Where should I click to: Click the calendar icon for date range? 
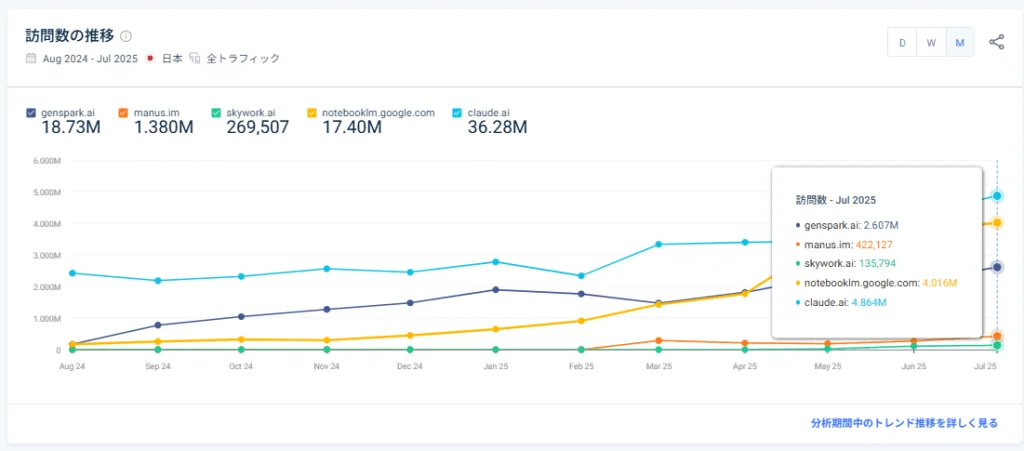pos(31,58)
